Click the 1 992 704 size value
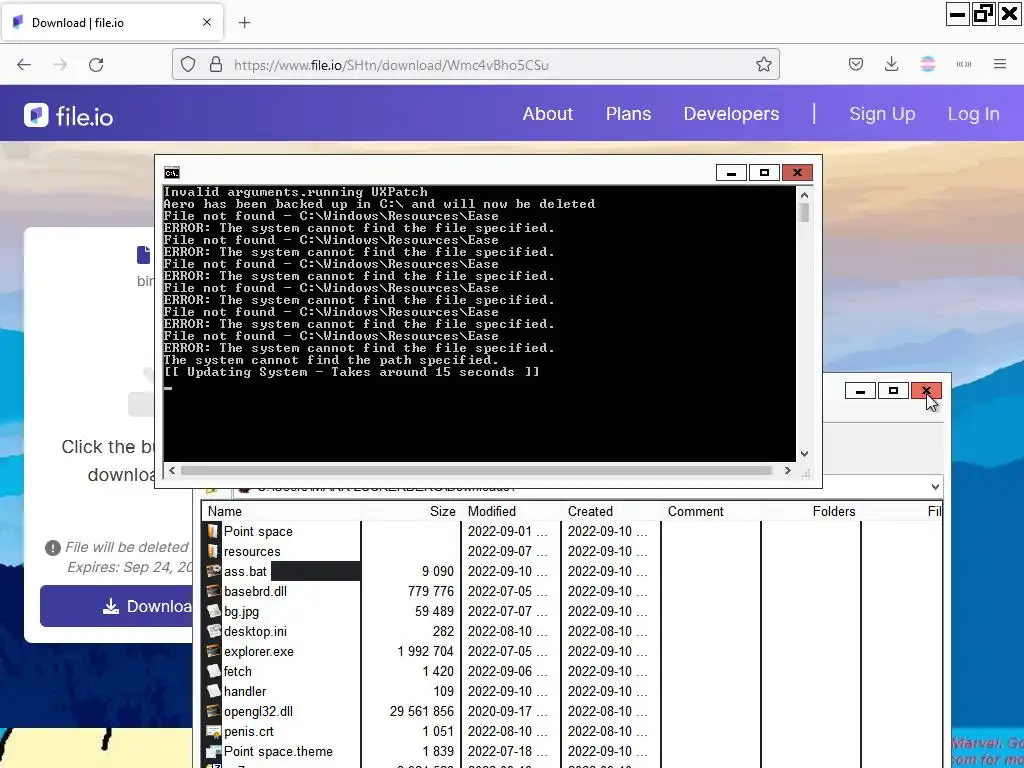1024x768 pixels. (425, 652)
